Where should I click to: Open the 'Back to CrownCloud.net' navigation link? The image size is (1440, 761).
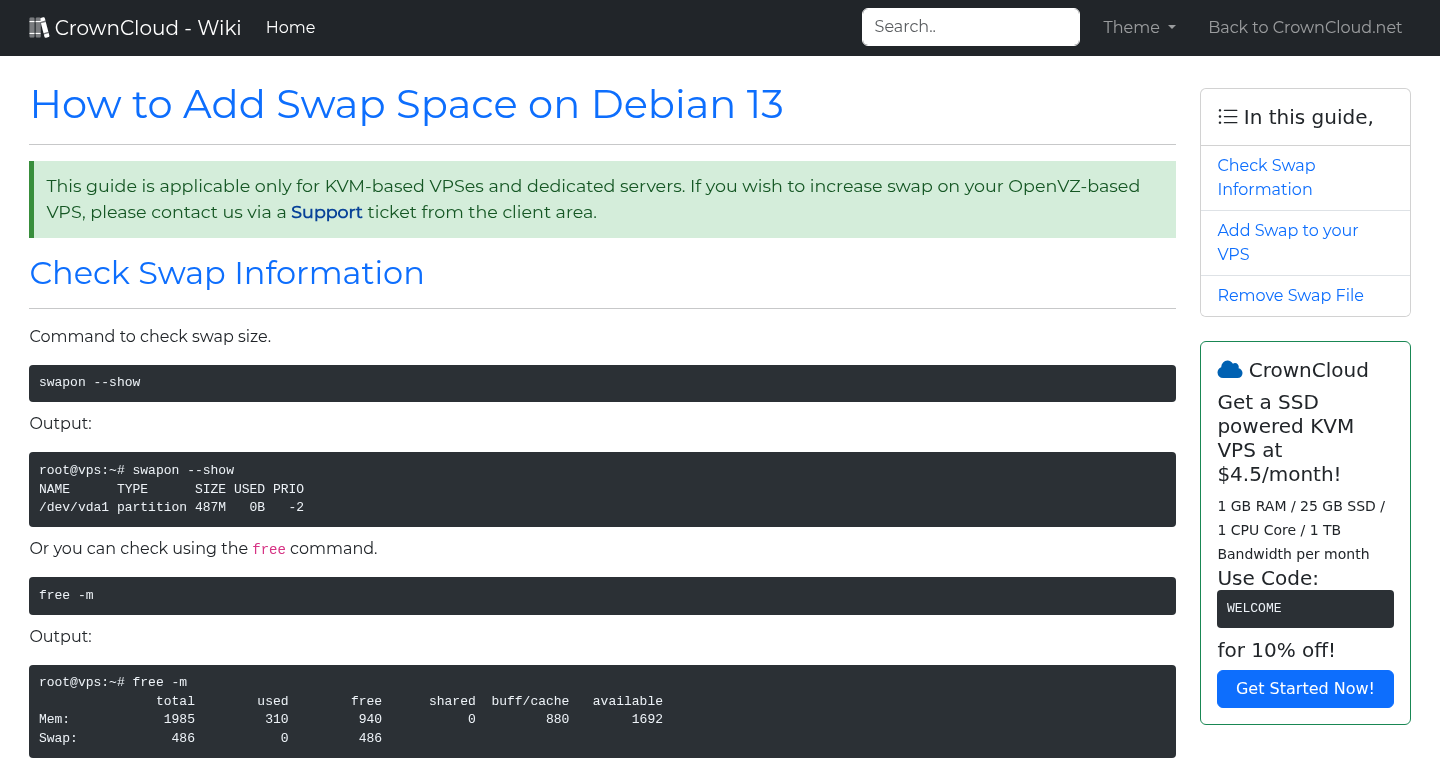click(x=1305, y=27)
